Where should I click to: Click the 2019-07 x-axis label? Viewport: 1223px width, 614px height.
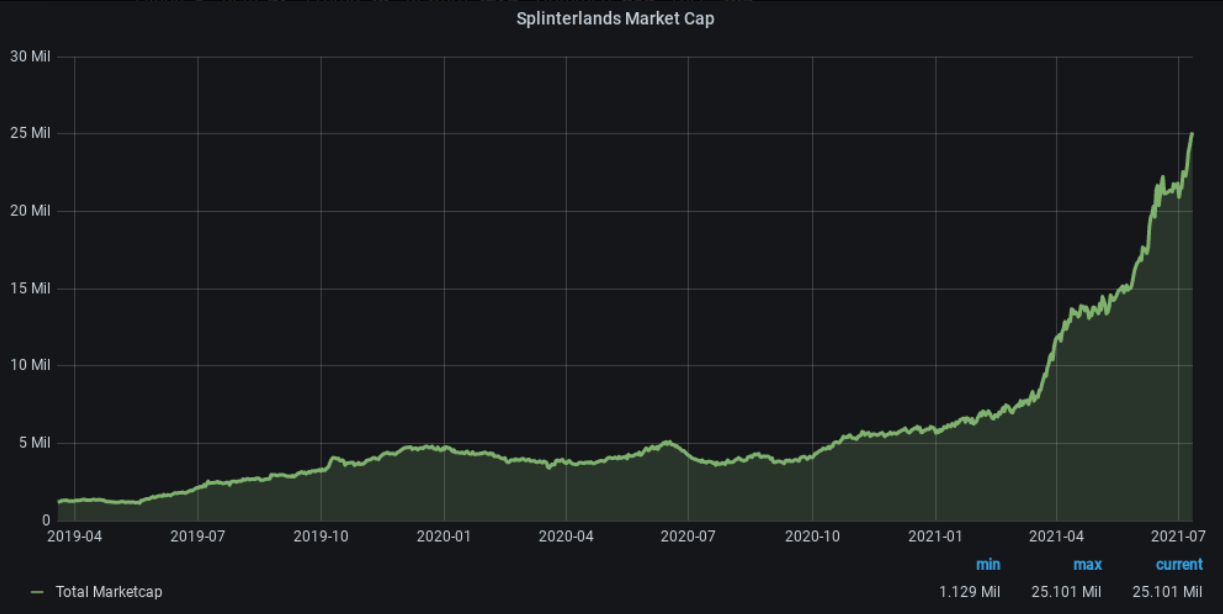click(x=198, y=536)
